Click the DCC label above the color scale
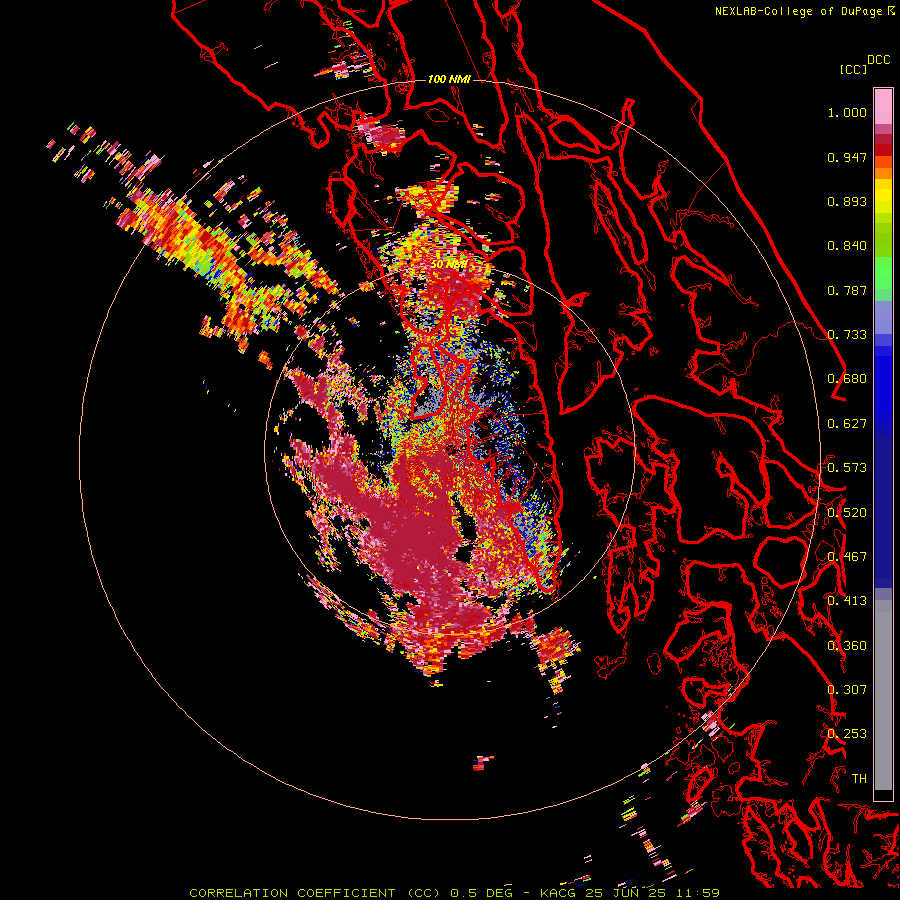 click(879, 60)
